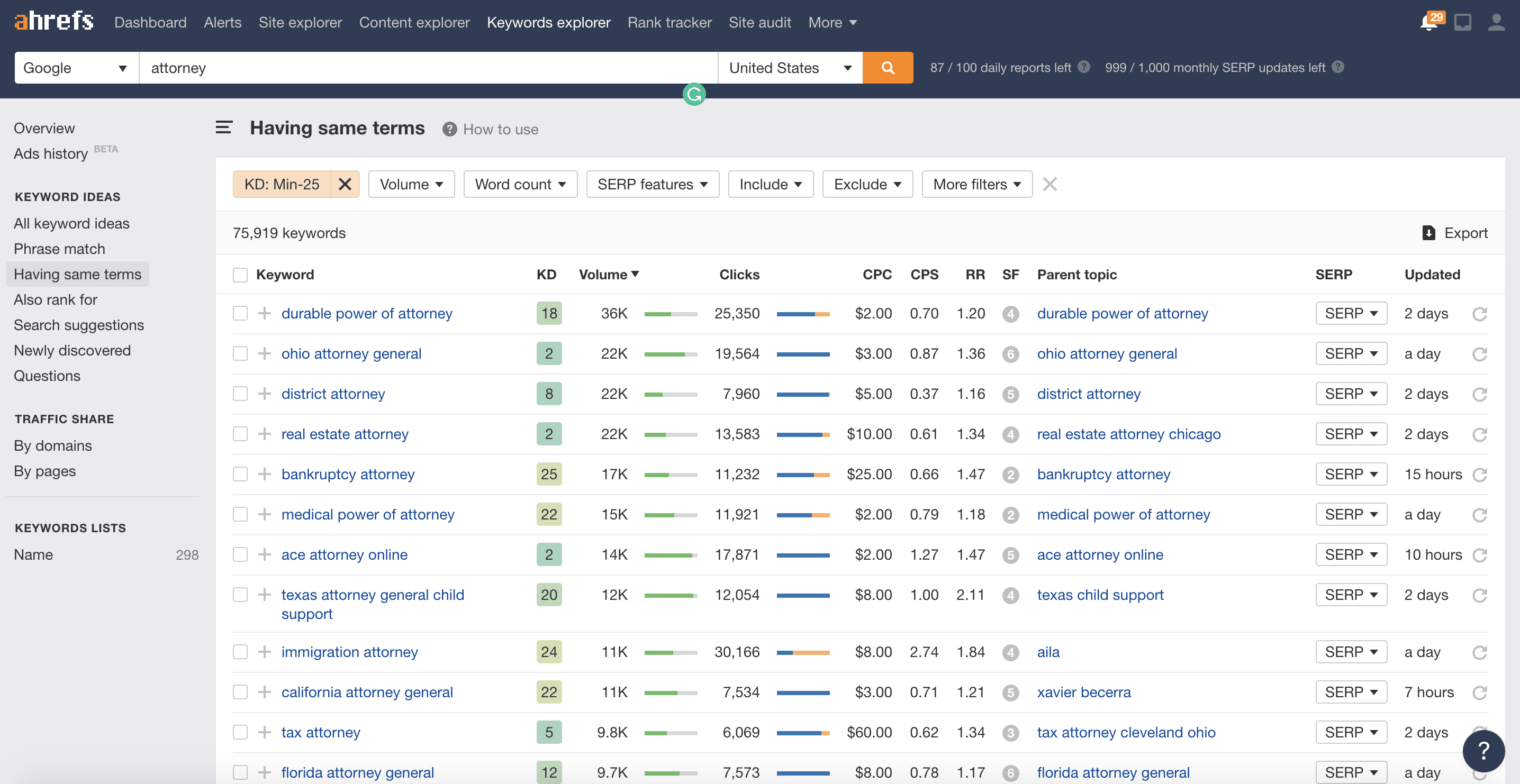Refresh the ohio attorney general row
Screen dimensions: 1520x784
pos(1479,354)
